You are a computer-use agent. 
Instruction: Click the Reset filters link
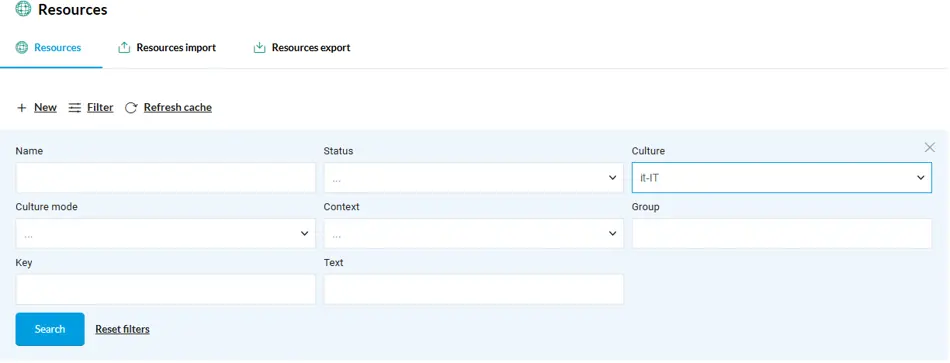point(122,329)
